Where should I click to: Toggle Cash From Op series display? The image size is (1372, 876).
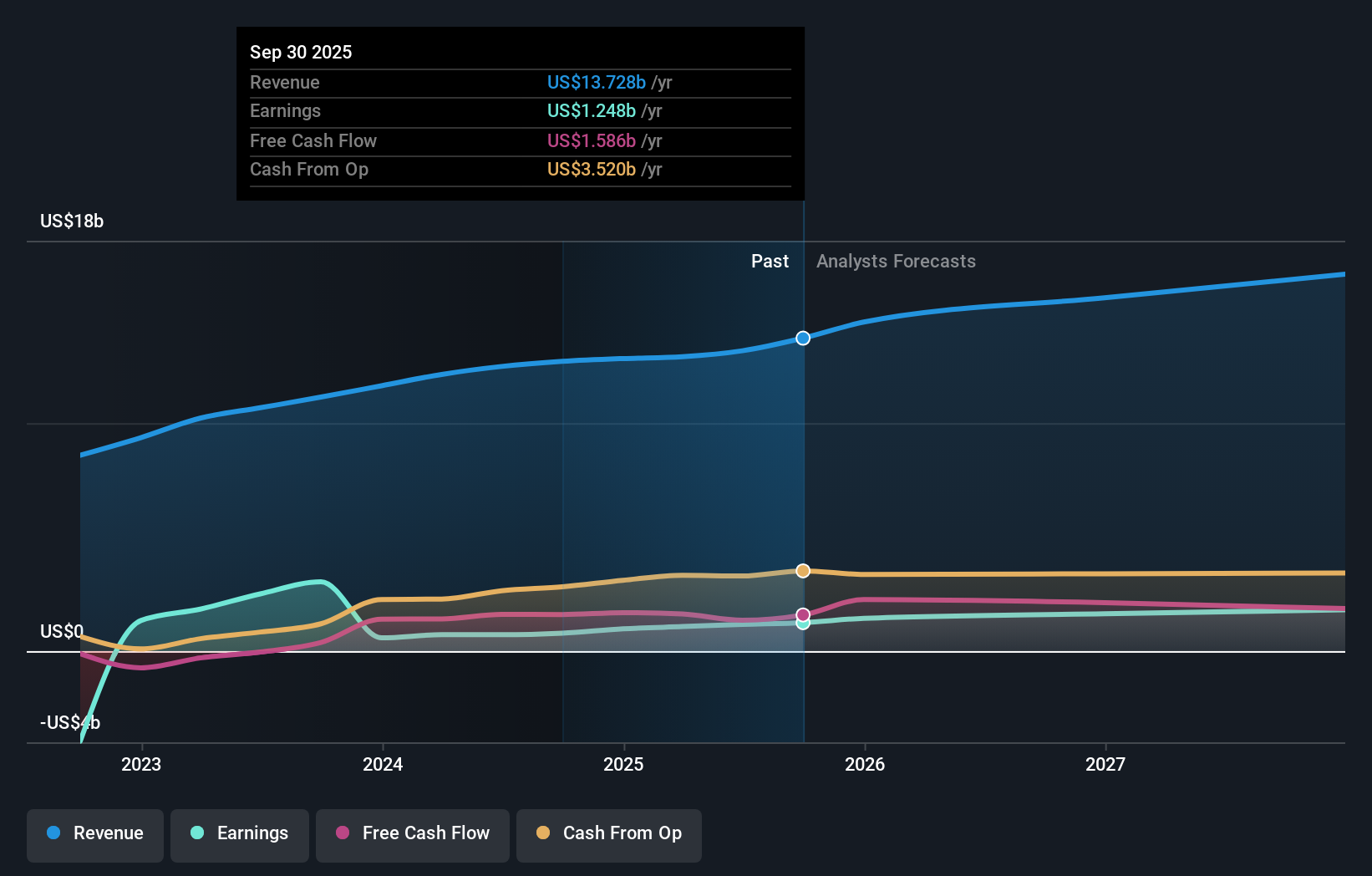608,835
